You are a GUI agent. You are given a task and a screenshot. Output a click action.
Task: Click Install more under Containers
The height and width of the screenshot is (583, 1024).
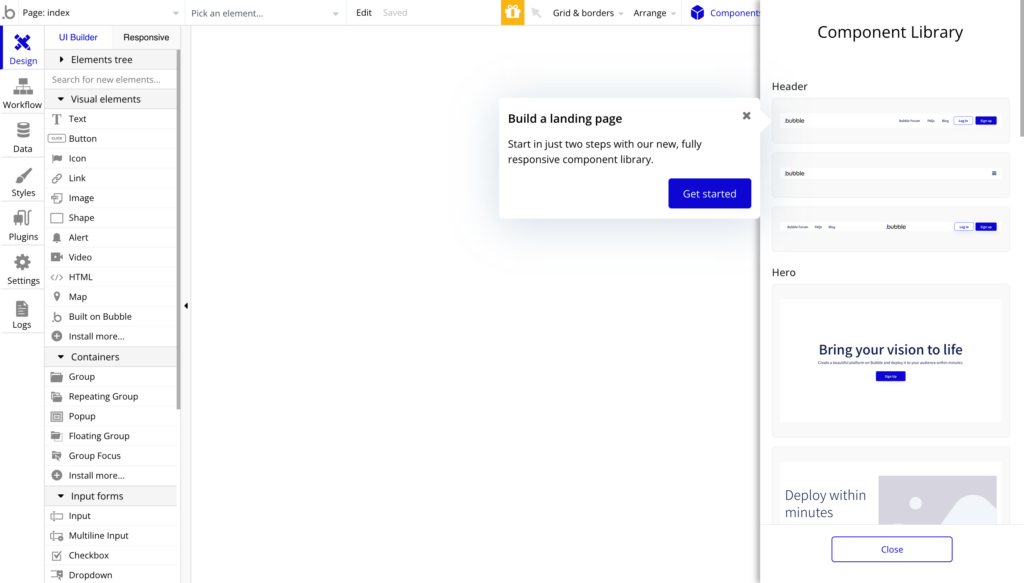coord(112,475)
